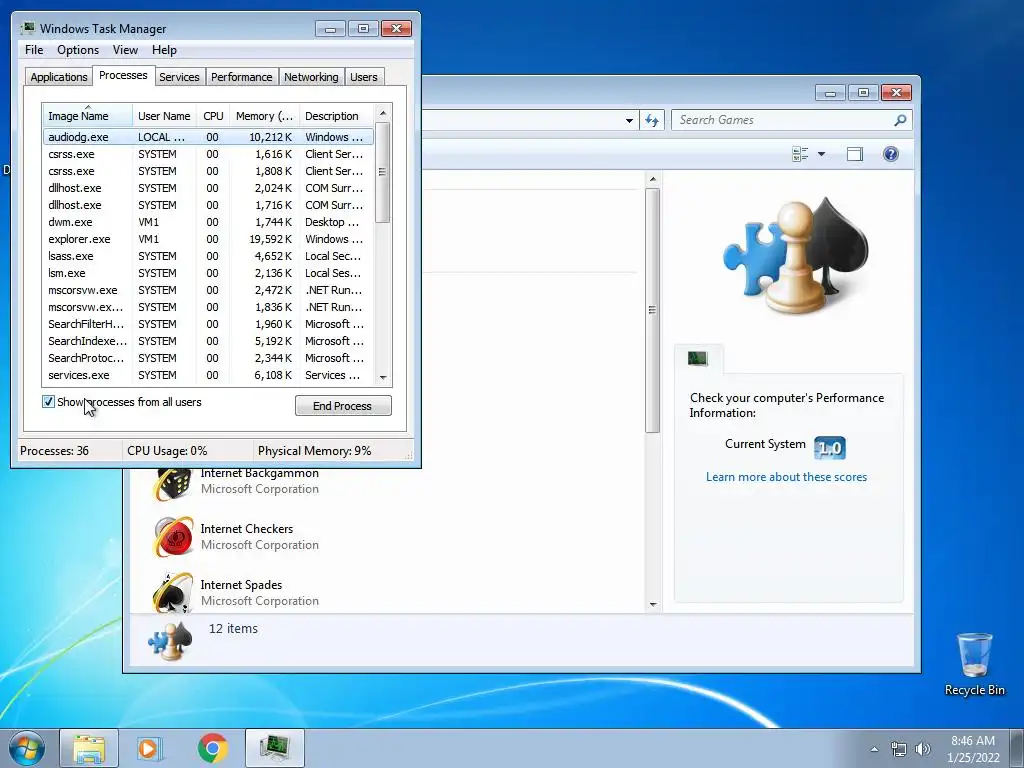
Task: Select the services.exe process row
Action: tap(208, 375)
